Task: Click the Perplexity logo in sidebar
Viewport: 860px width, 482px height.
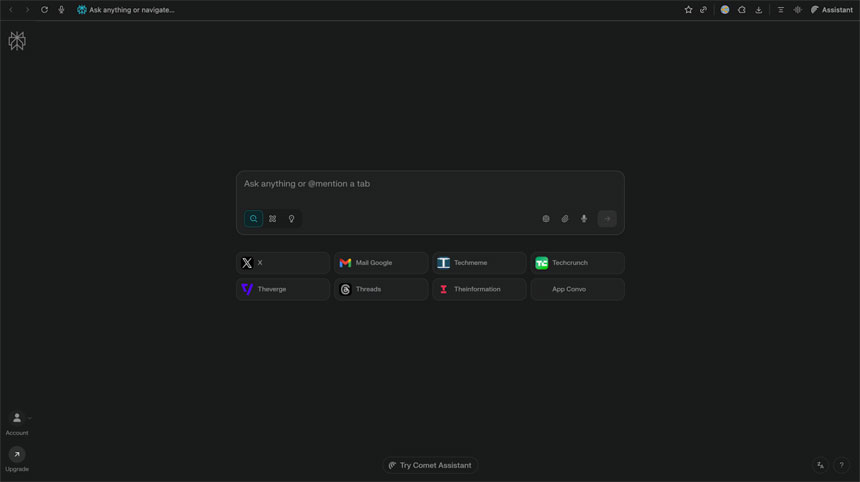Action: tap(17, 41)
